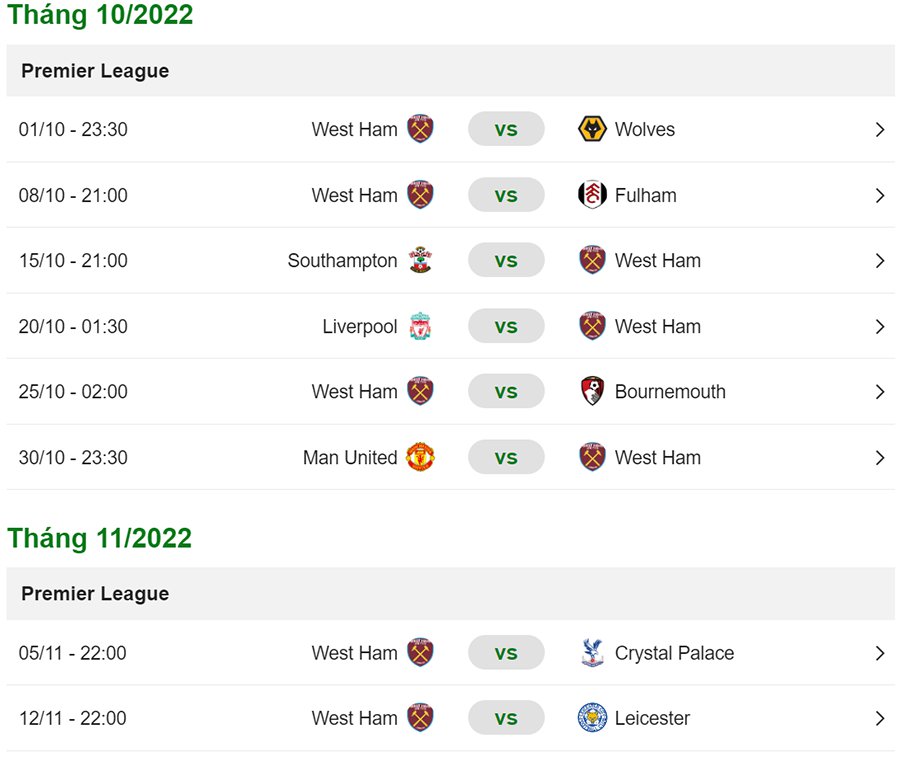Click the vs button on Bournemouth fixture
Screen dimensions: 900x757
pos(506,391)
